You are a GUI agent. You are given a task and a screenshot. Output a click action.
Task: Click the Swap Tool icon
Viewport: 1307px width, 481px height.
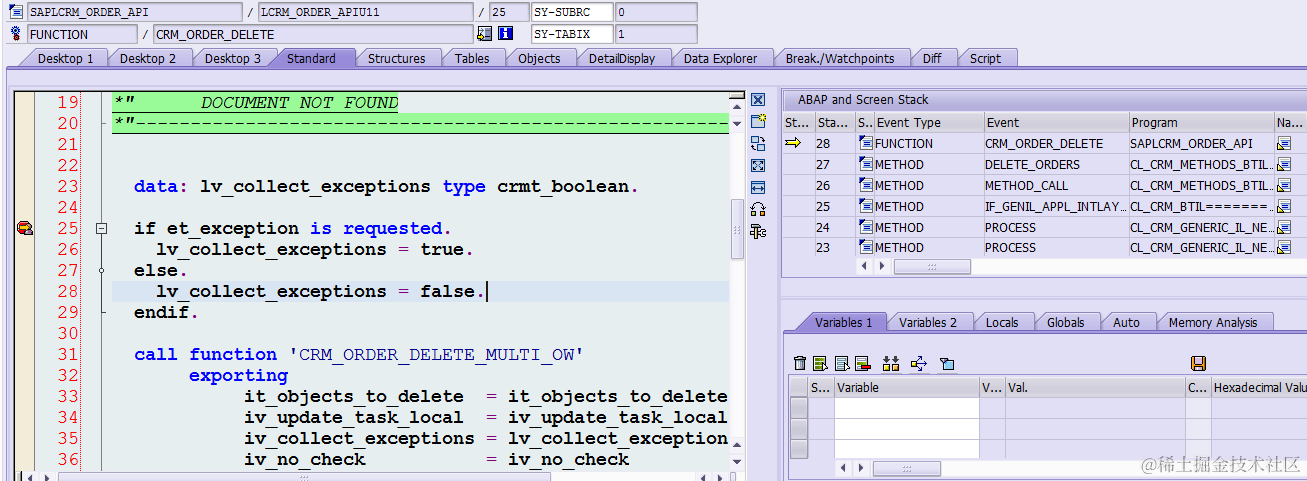(x=758, y=144)
